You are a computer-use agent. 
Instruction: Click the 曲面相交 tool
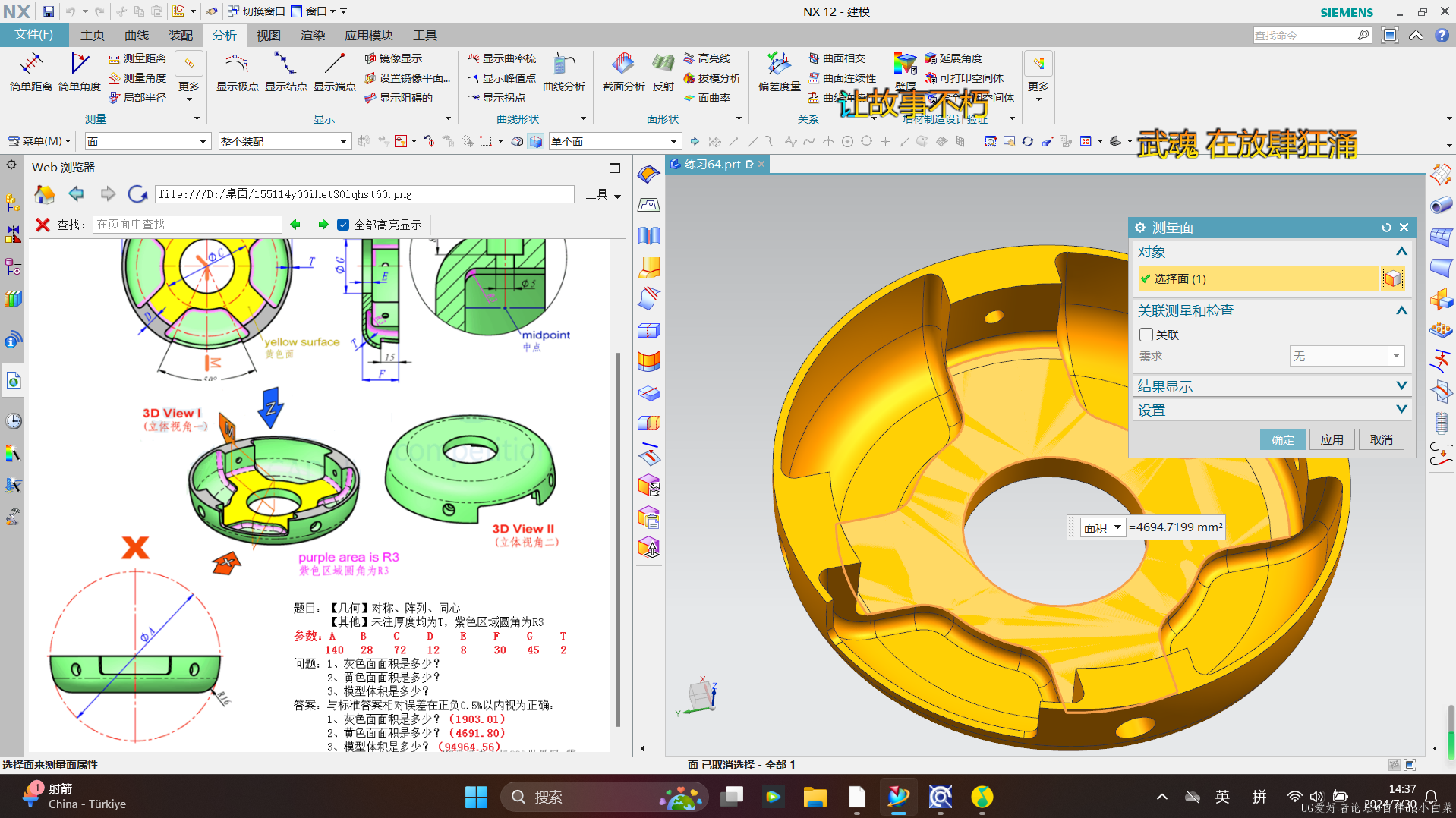click(837, 58)
